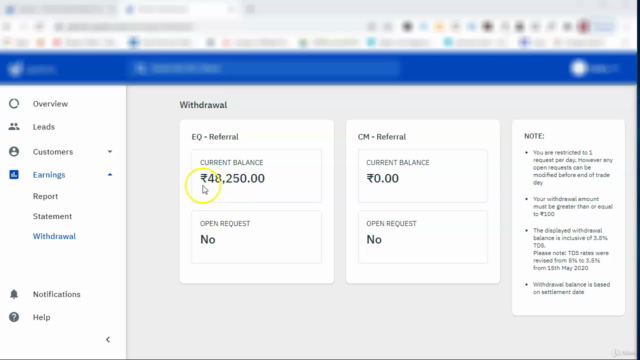This screenshot has width=640, height=360.
Task: Open Report under Earnings
Action: (x=45, y=196)
